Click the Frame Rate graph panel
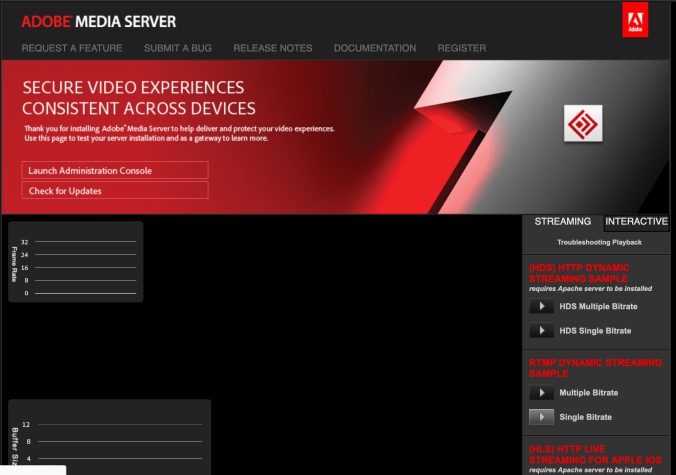Screen dimensions: 676x475 click(x=76, y=262)
